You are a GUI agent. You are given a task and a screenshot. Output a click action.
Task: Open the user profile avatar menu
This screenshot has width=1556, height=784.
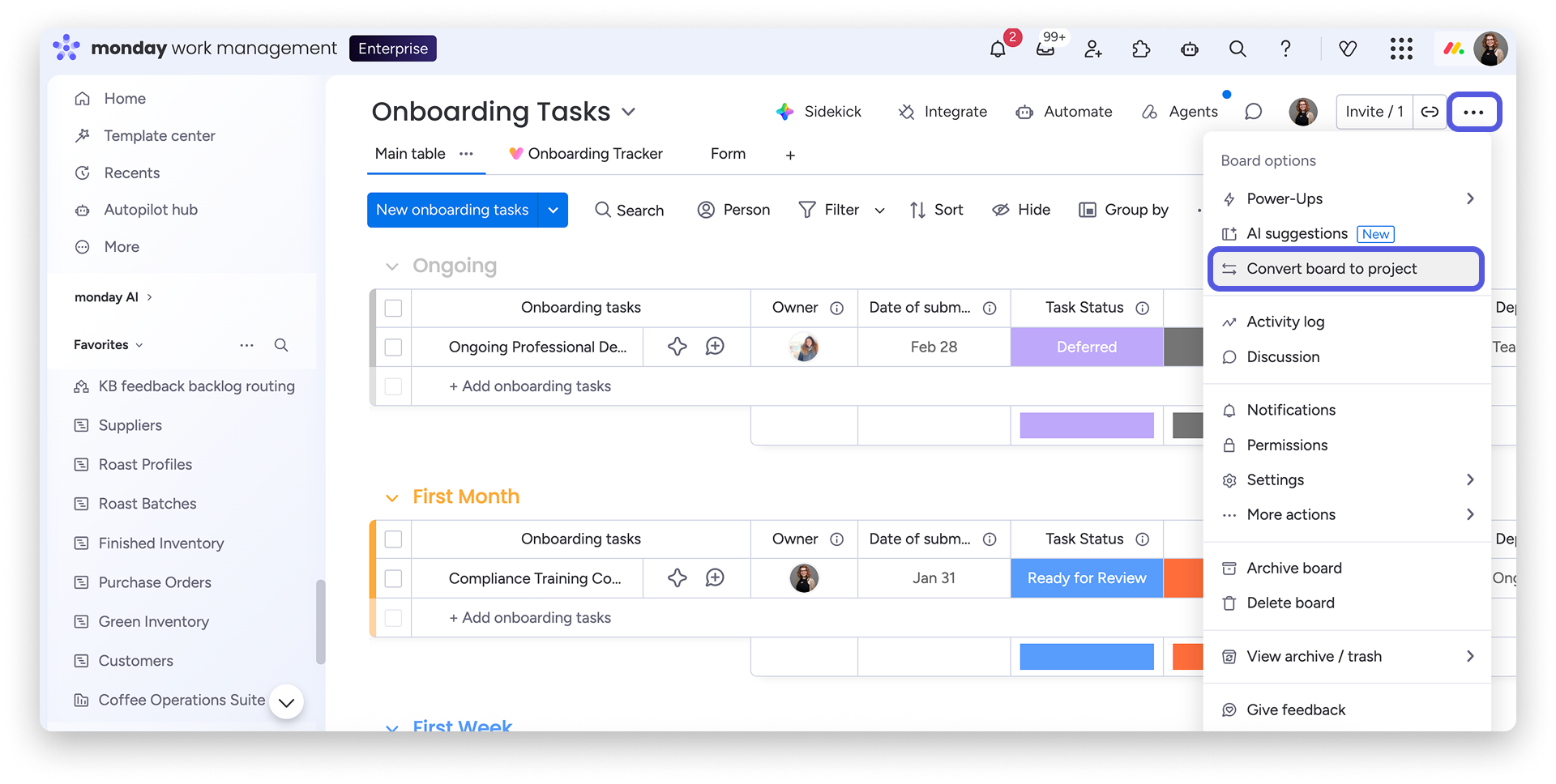[x=1490, y=49]
